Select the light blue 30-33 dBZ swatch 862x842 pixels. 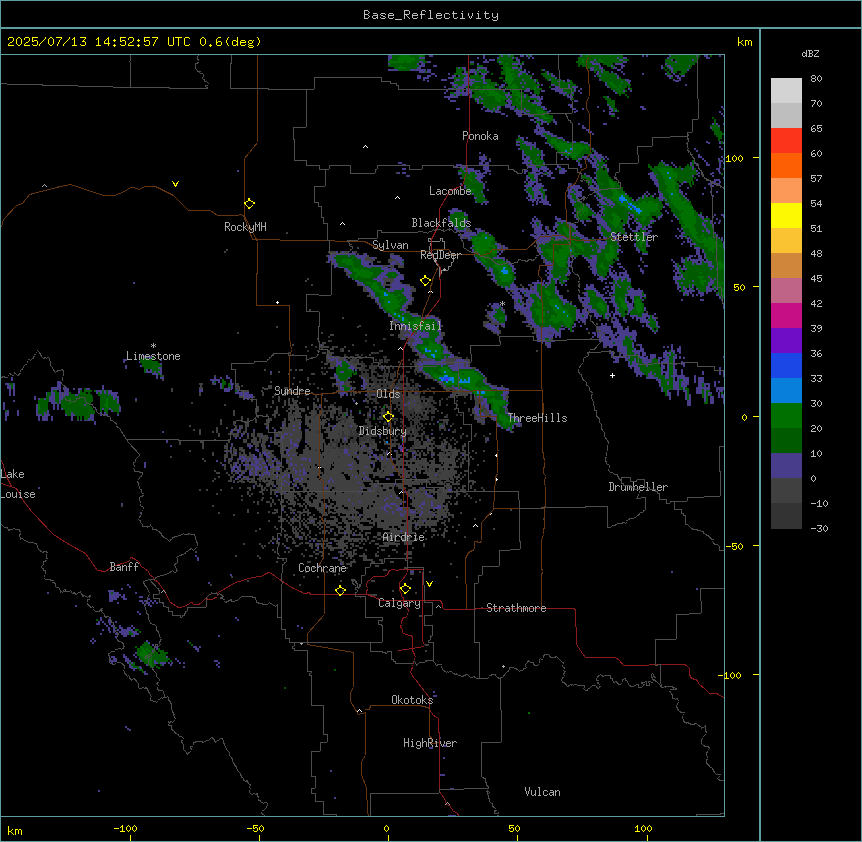(x=786, y=391)
